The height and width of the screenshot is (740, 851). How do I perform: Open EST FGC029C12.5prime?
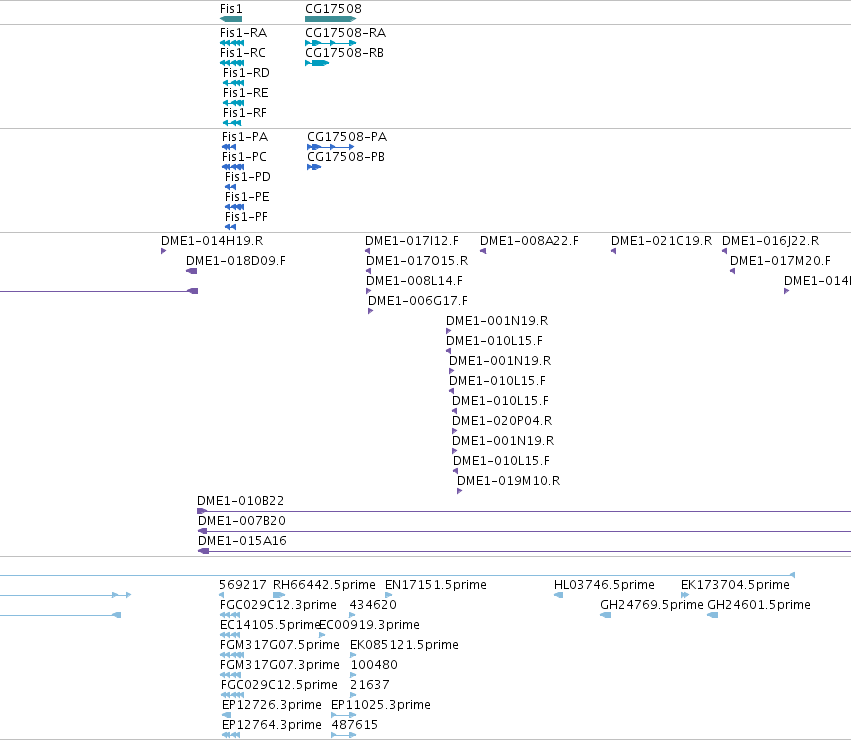[279, 686]
